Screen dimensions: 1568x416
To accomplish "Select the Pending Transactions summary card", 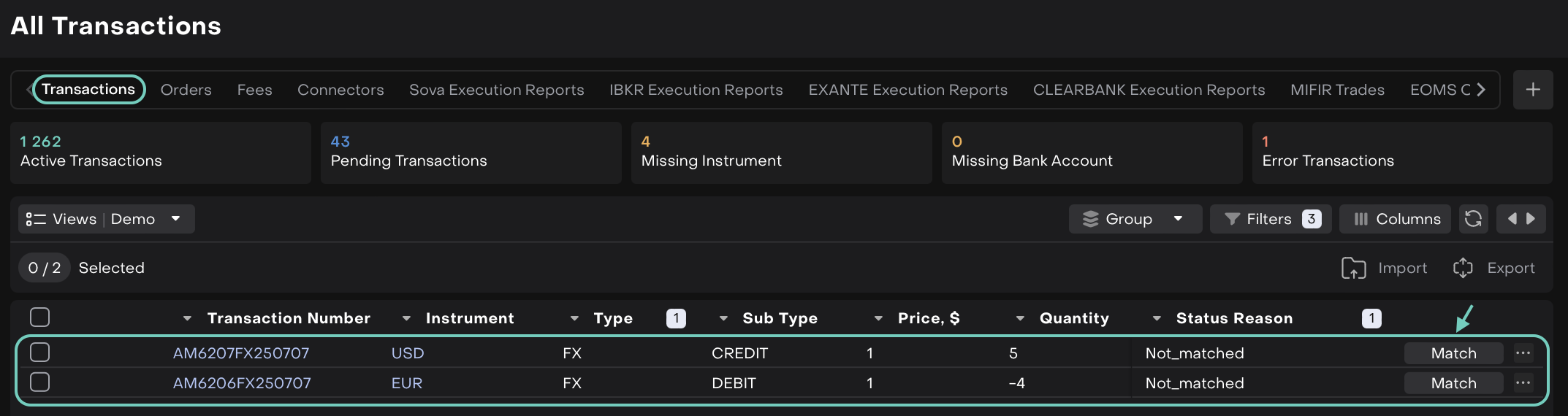I will pyautogui.click(x=471, y=153).
